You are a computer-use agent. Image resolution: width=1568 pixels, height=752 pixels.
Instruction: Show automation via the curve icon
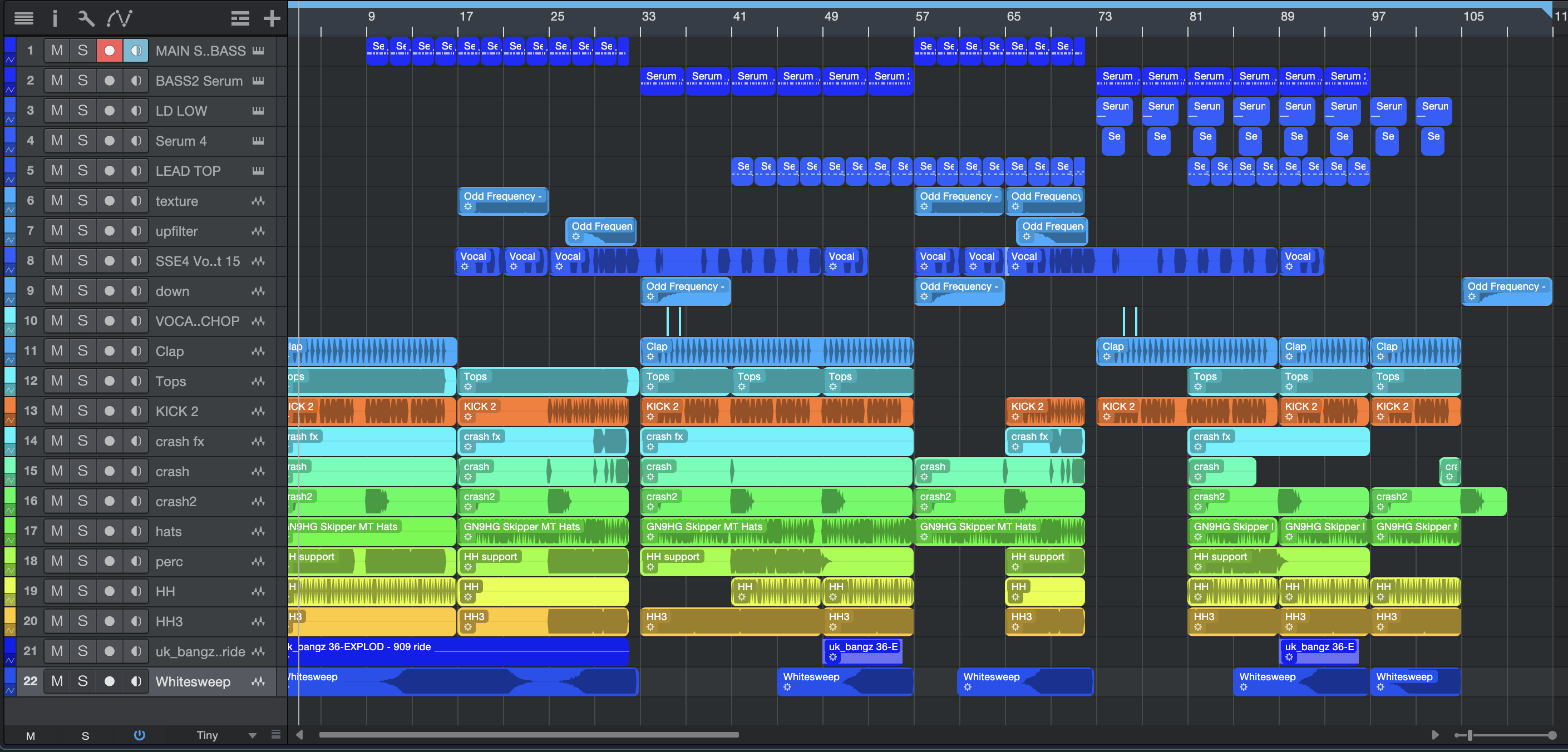tap(119, 18)
